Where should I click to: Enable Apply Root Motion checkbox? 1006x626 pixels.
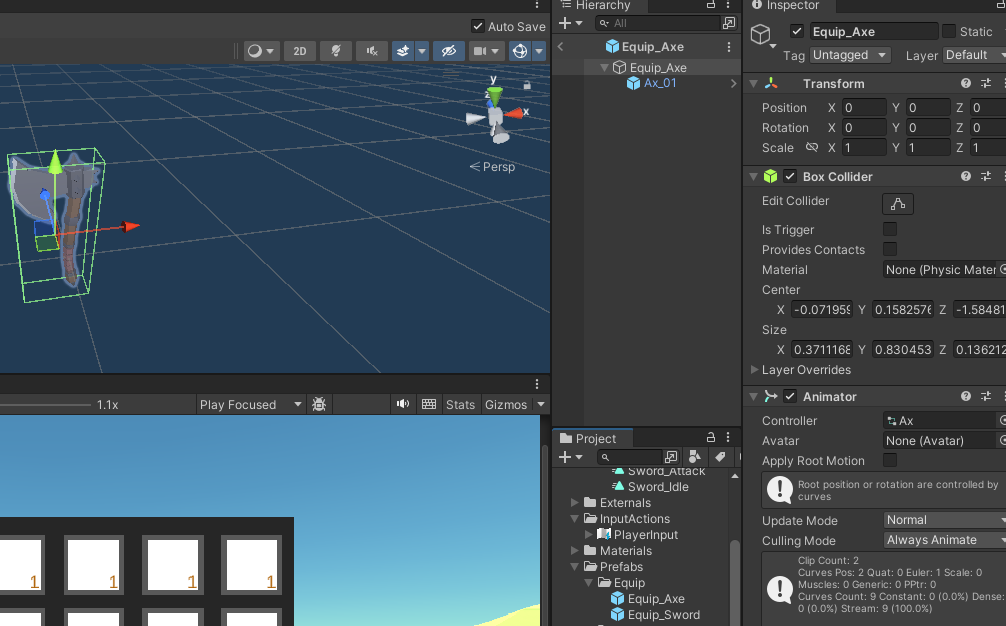coord(890,461)
